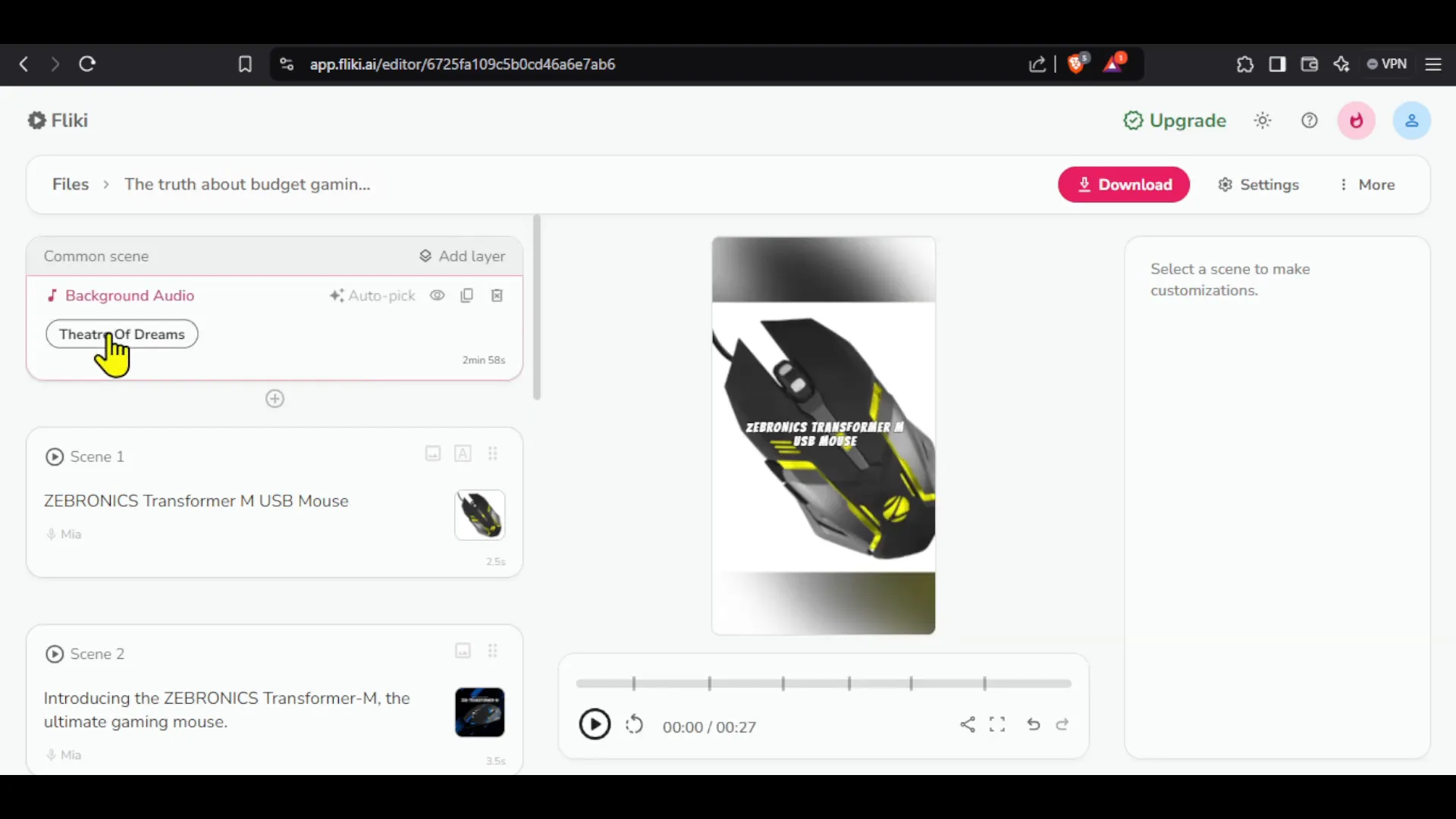The image size is (1456, 819).
Task: Jump to first scene marker on timeline
Action: pyautogui.click(x=634, y=683)
